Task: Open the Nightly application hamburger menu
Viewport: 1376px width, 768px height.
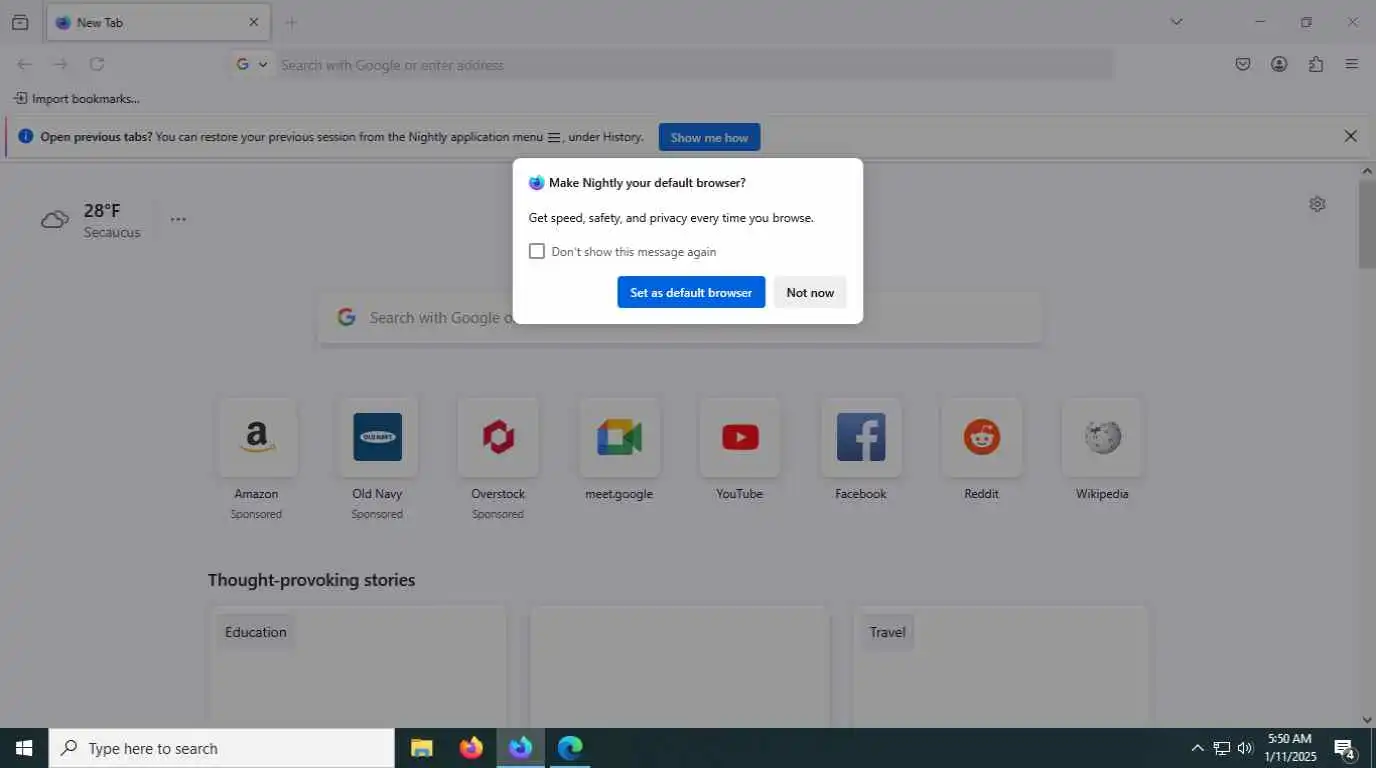Action: [x=1352, y=64]
